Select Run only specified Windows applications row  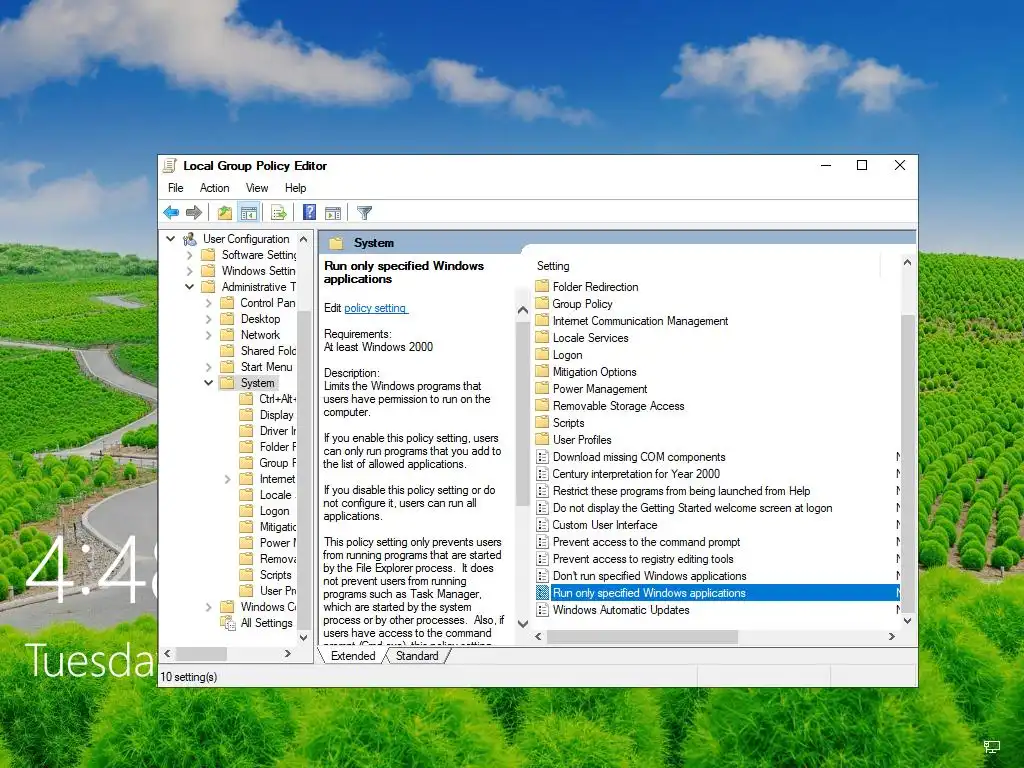(716, 592)
